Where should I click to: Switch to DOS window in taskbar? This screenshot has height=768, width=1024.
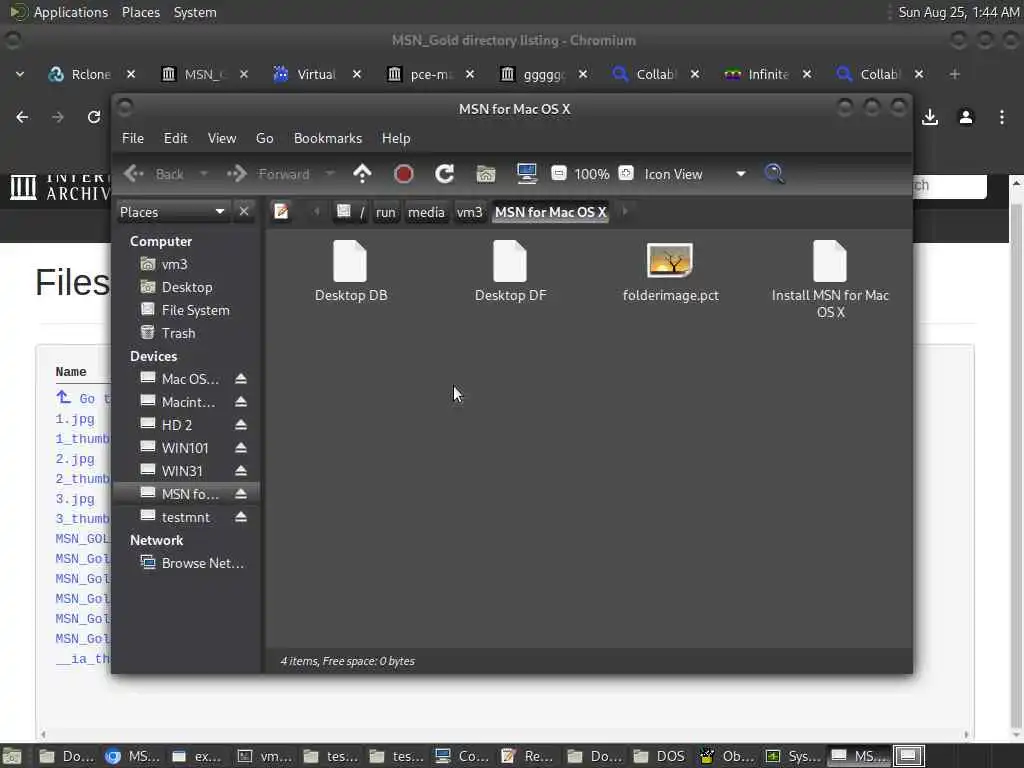point(661,756)
